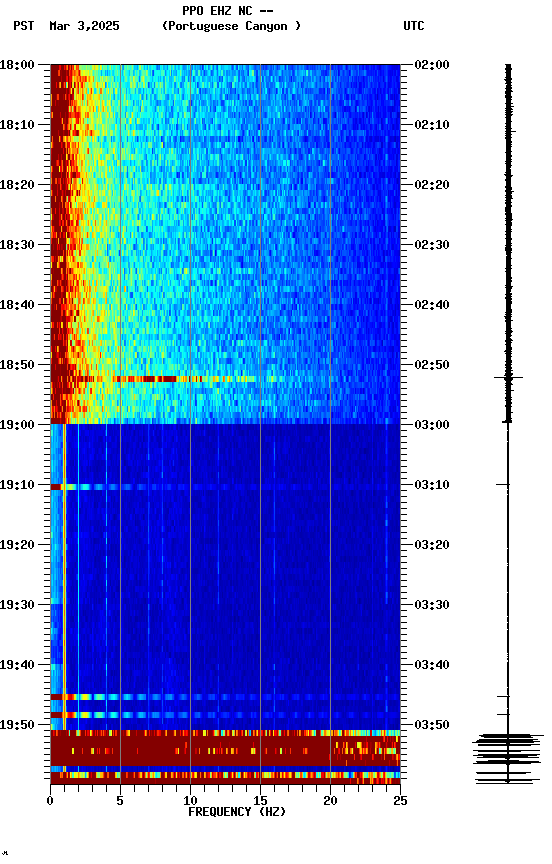Click the frequency axis tick label '25'
Viewport: 552px width, 864px height.
[400, 801]
